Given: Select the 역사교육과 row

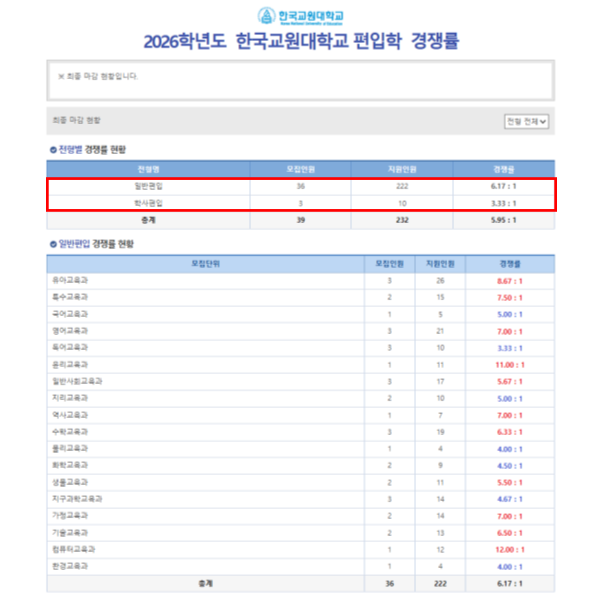Looking at the screenshot, I should tap(301, 415).
